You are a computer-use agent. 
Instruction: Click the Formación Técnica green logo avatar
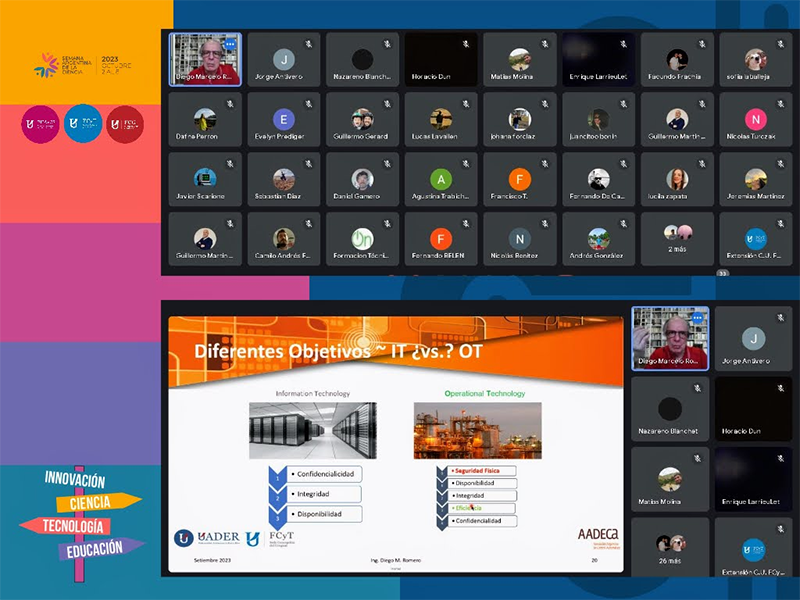[362, 238]
